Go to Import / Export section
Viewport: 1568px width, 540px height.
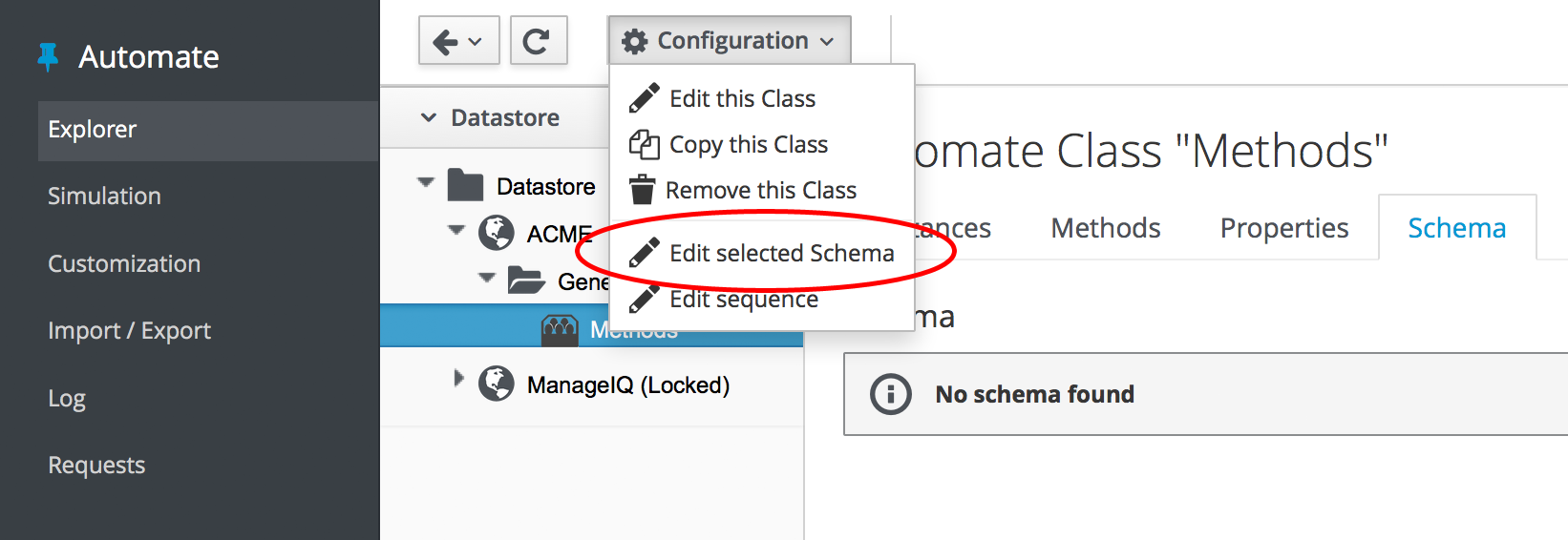[x=129, y=330]
